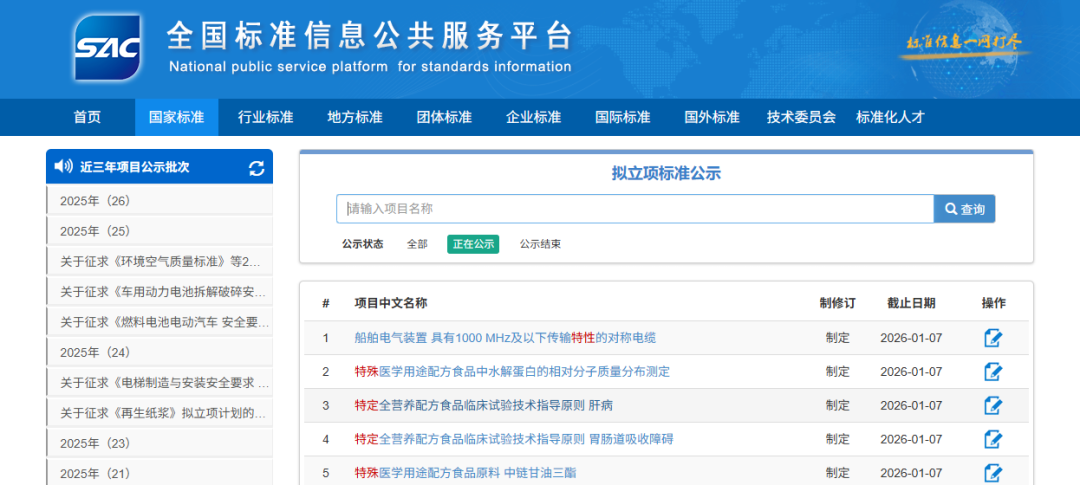
Task: Open the 国际标准 navigation tab
Action: tap(623, 117)
